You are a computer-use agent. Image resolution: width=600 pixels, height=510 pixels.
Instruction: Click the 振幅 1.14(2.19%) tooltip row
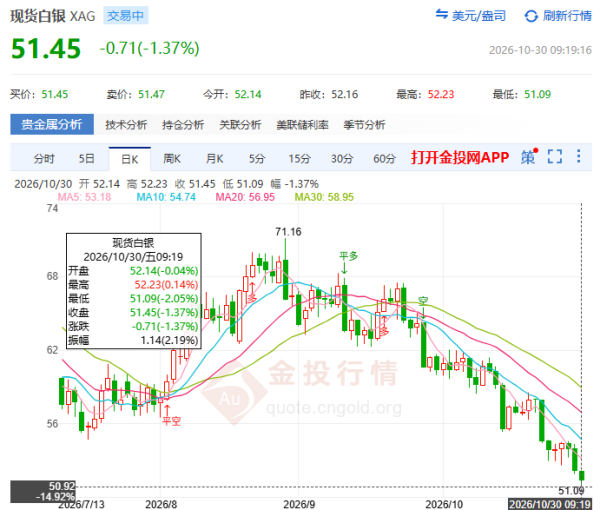coord(133,340)
